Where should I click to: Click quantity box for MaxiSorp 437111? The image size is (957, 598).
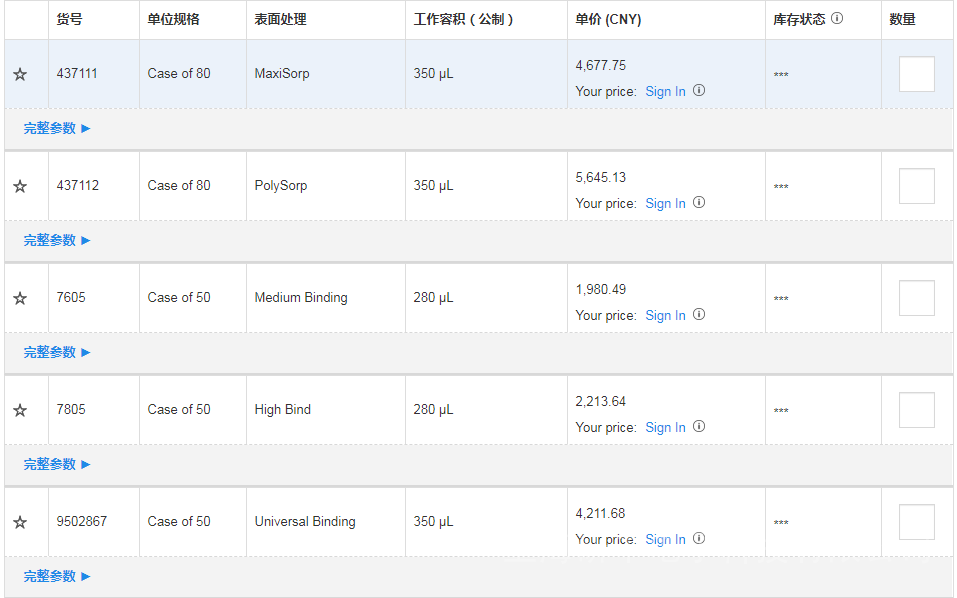pos(916,74)
